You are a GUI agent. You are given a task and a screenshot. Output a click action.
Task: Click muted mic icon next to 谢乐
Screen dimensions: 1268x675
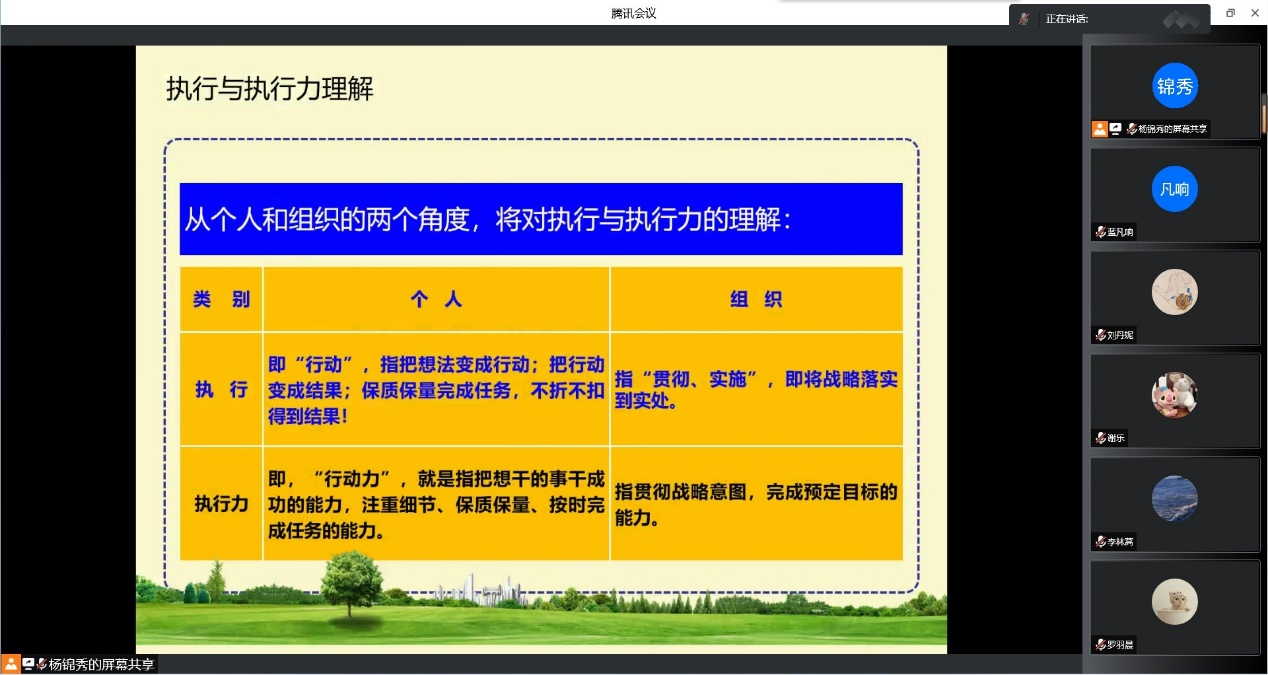pos(1100,438)
